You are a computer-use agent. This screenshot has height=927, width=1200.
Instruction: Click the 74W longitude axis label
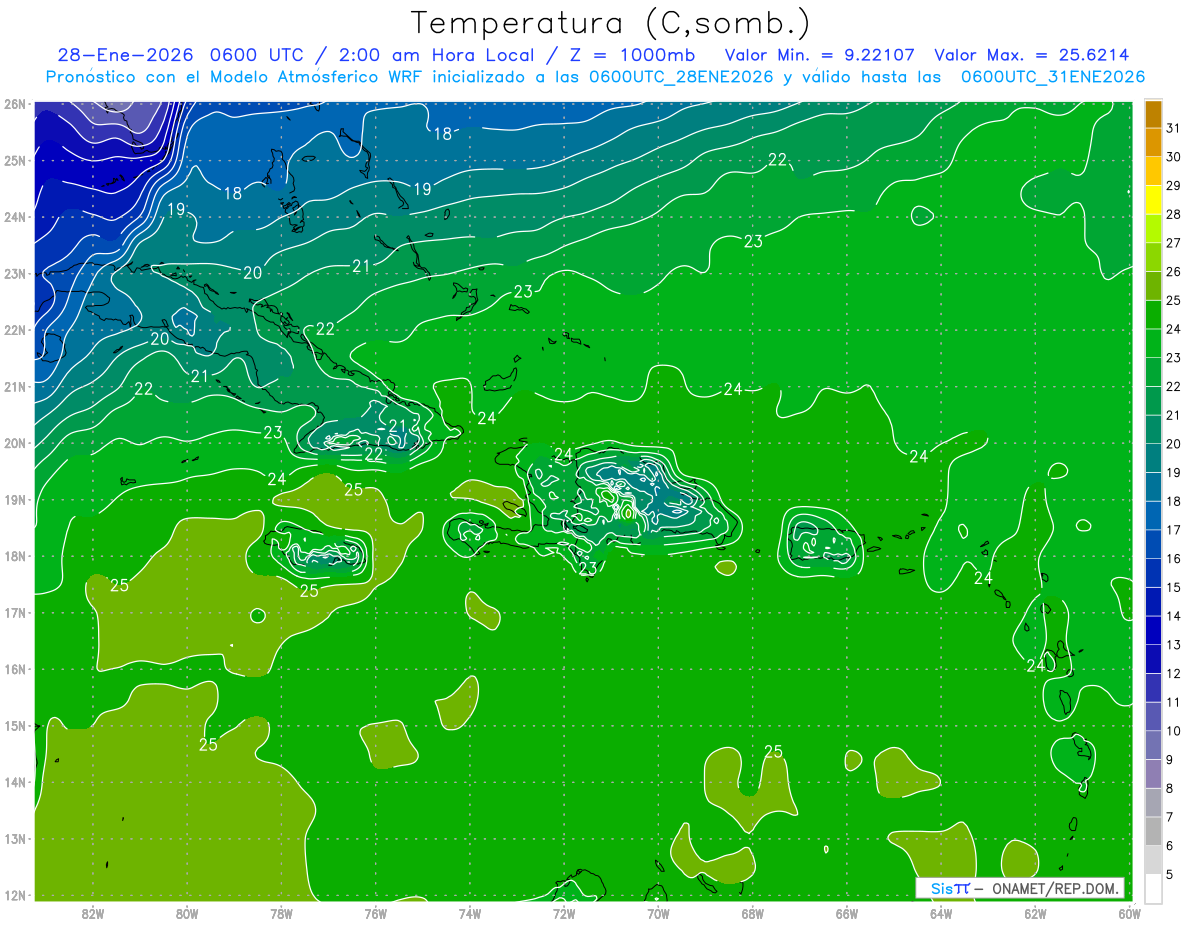pos(470,913)
